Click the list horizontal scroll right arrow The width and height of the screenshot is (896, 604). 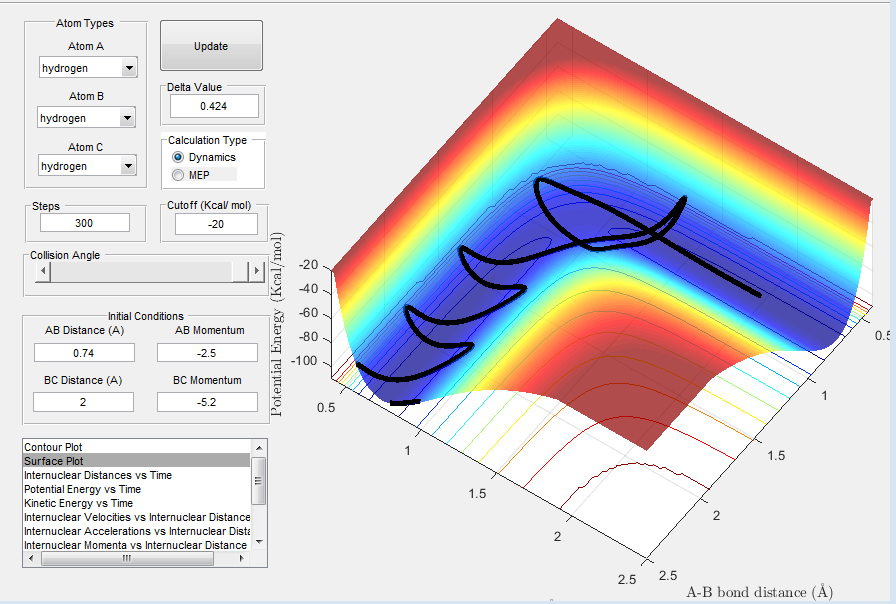(242, 558)
